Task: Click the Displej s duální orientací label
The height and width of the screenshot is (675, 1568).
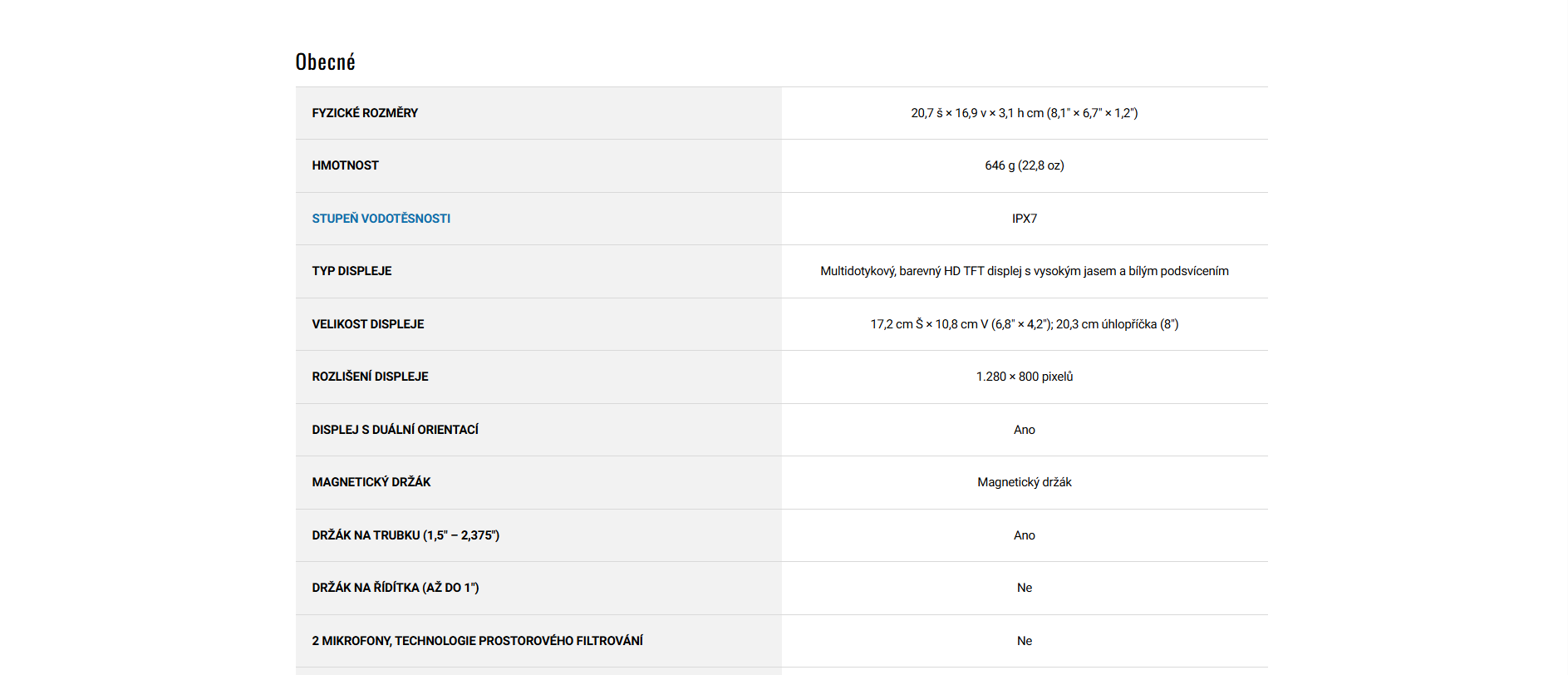Action: pyautogui.click(x=395, y=430)
